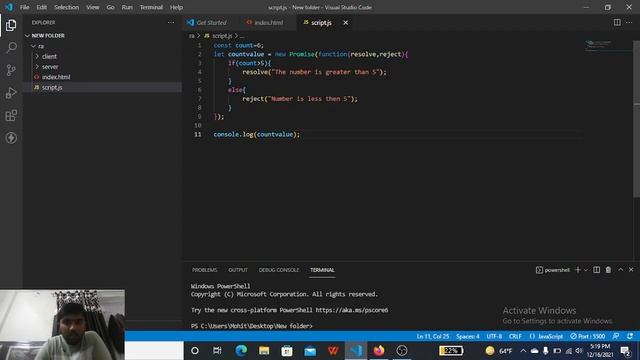The width and height of the screenshot is (640, 360).
Task: Open Task View on the taskbar
Action: coord(217,351)
